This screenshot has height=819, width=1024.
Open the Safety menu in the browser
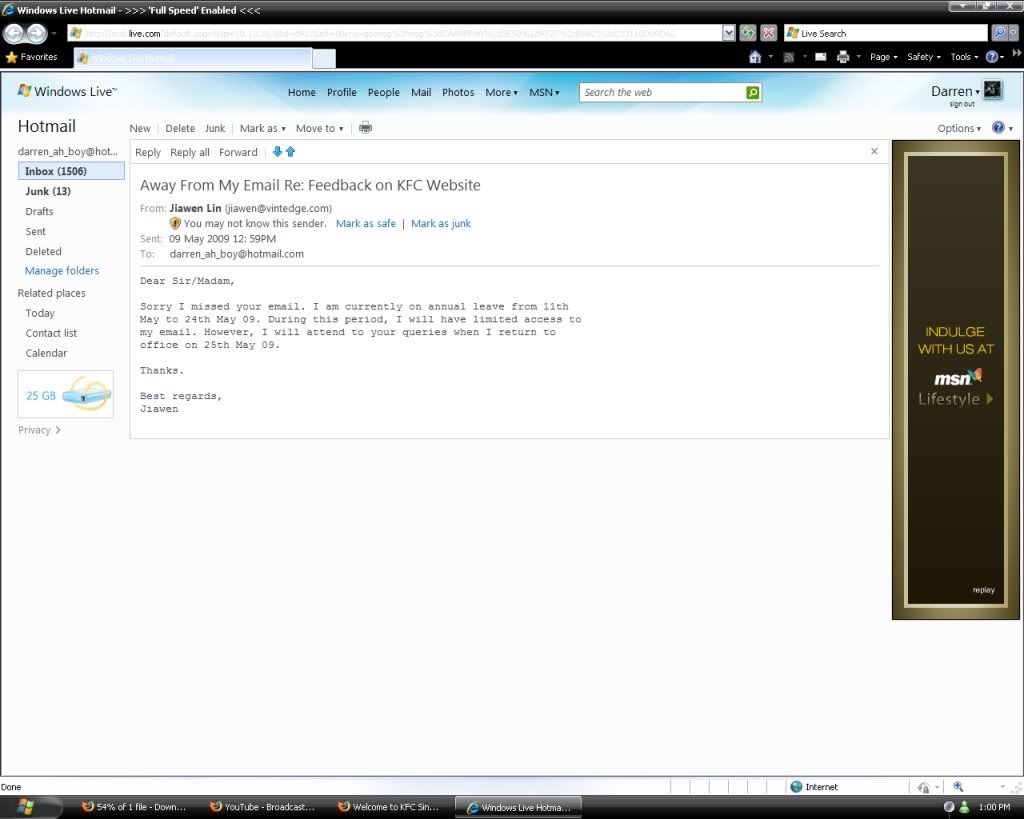click(x=923, y=57)
